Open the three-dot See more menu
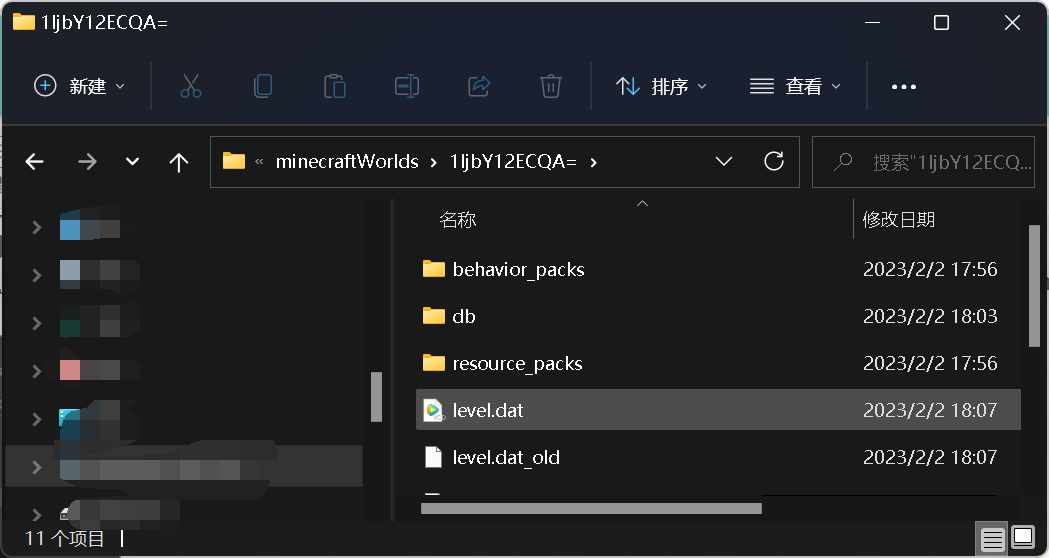The image size is (1049, 558). pyautogui.click(x=904, y=86)
